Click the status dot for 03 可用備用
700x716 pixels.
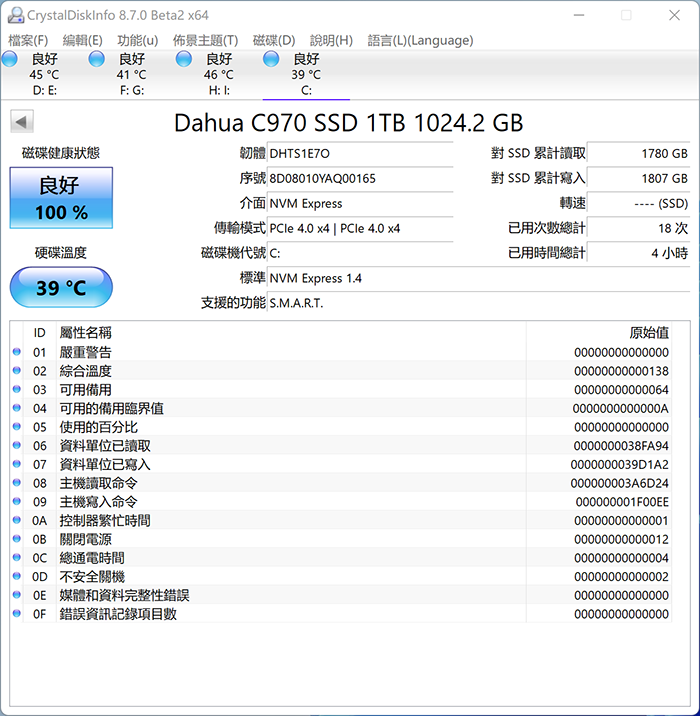pos(17,389)
